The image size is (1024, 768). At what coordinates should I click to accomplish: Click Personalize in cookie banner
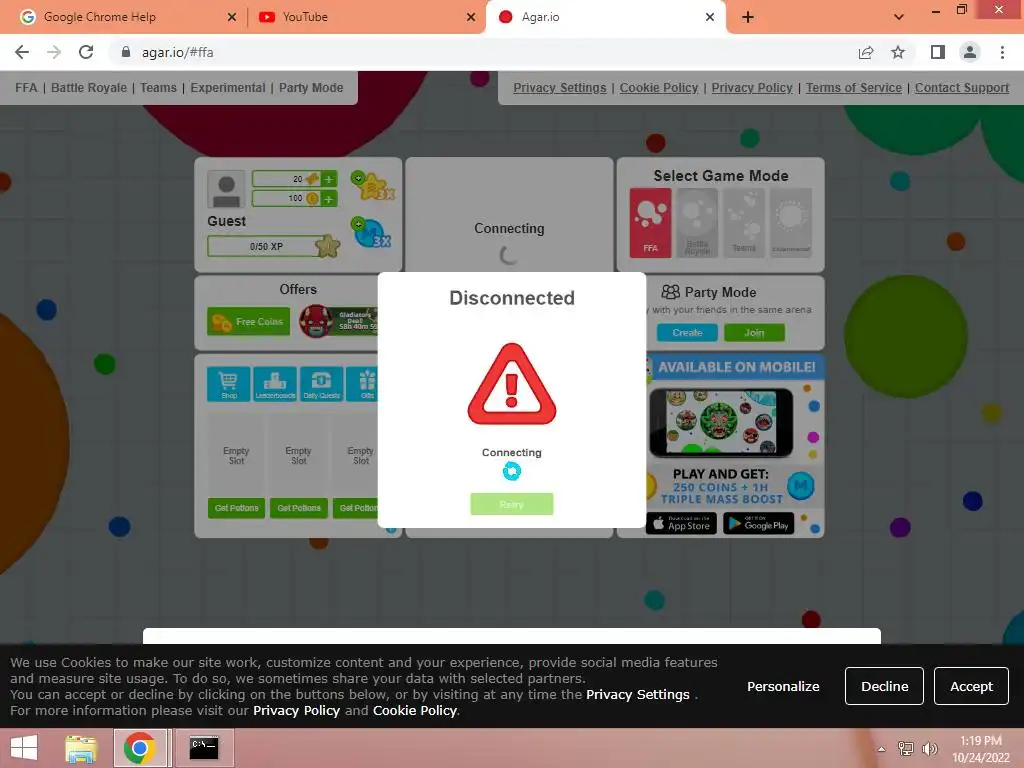point(783,686)
